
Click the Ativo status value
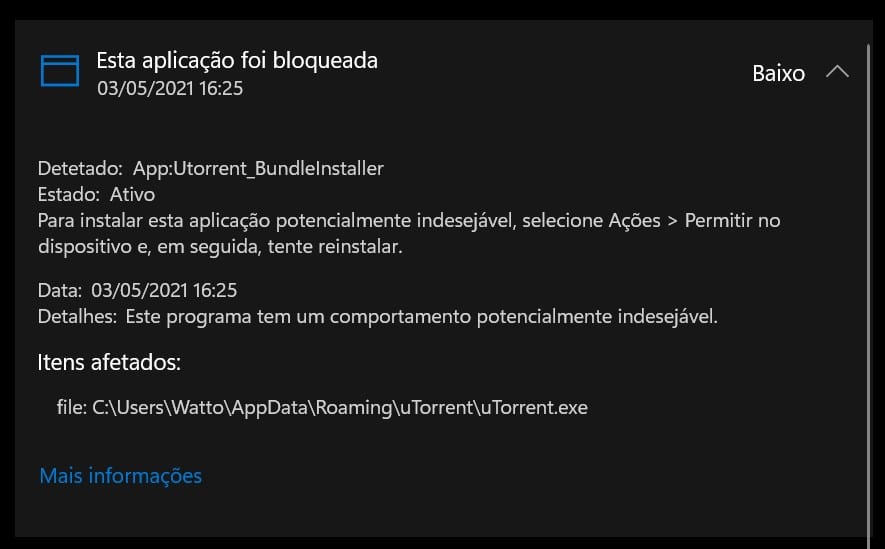point(132,194)
